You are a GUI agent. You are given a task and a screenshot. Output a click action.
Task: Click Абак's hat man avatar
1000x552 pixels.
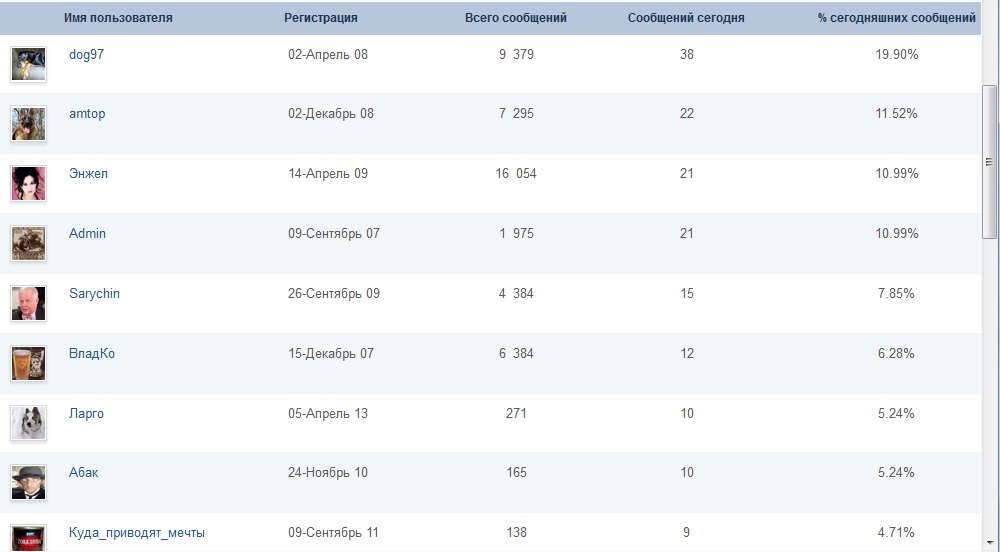point(29,483)
